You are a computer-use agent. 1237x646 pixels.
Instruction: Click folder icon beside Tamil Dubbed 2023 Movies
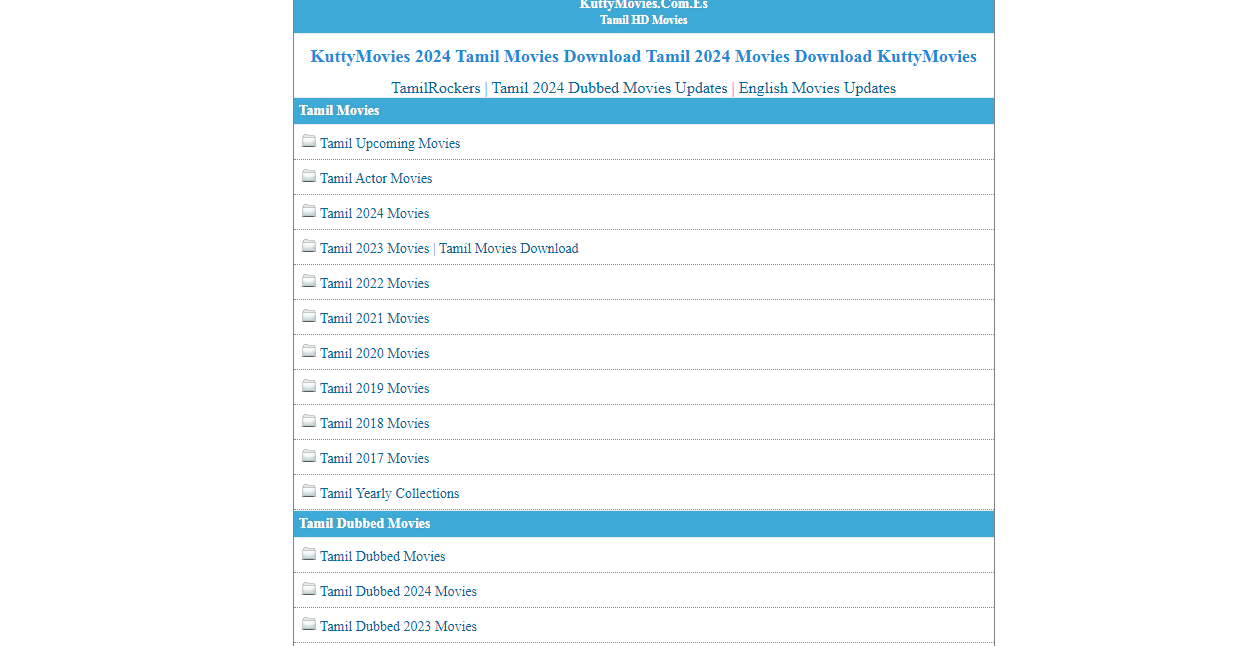coord(309,624)
